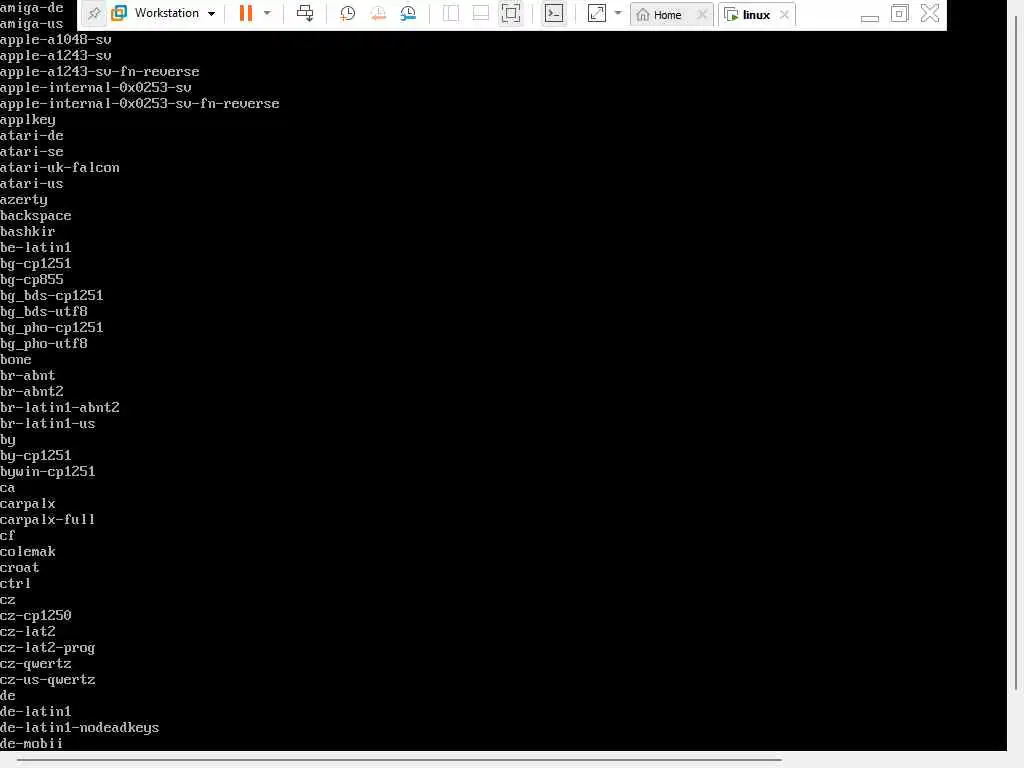This screenshot has height=768, width=1024.
Task: Click the 'bashkir' keymap entry
Action: coord(27,232)
